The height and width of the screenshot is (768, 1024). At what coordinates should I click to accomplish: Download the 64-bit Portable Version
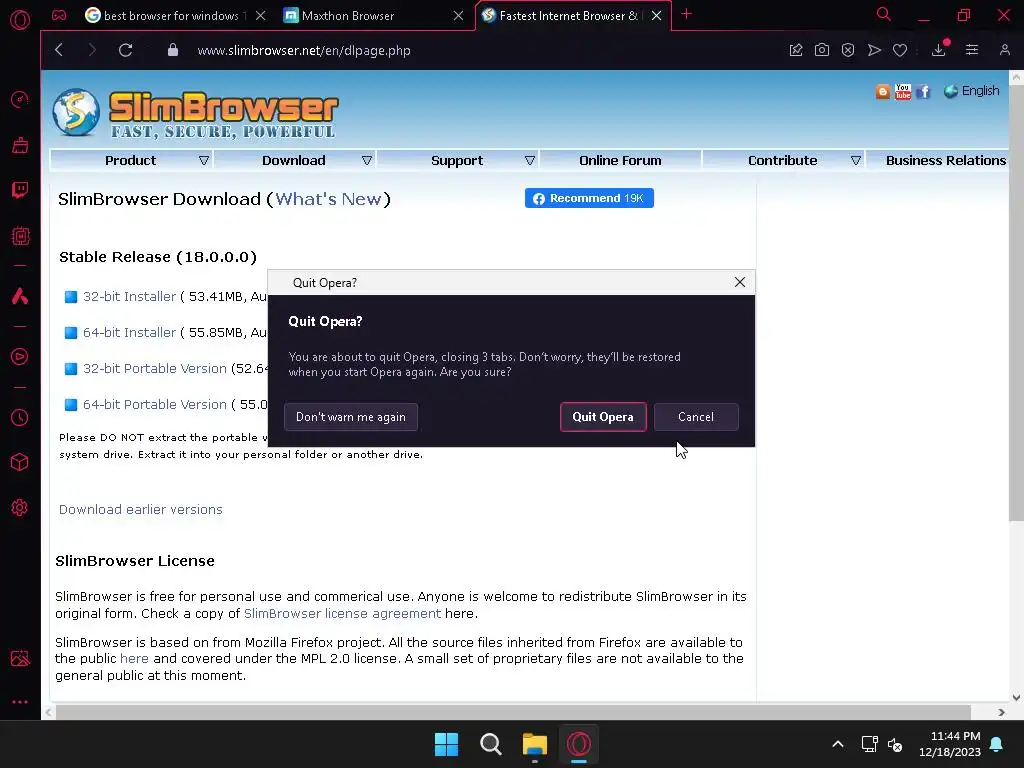click(155, 404)
